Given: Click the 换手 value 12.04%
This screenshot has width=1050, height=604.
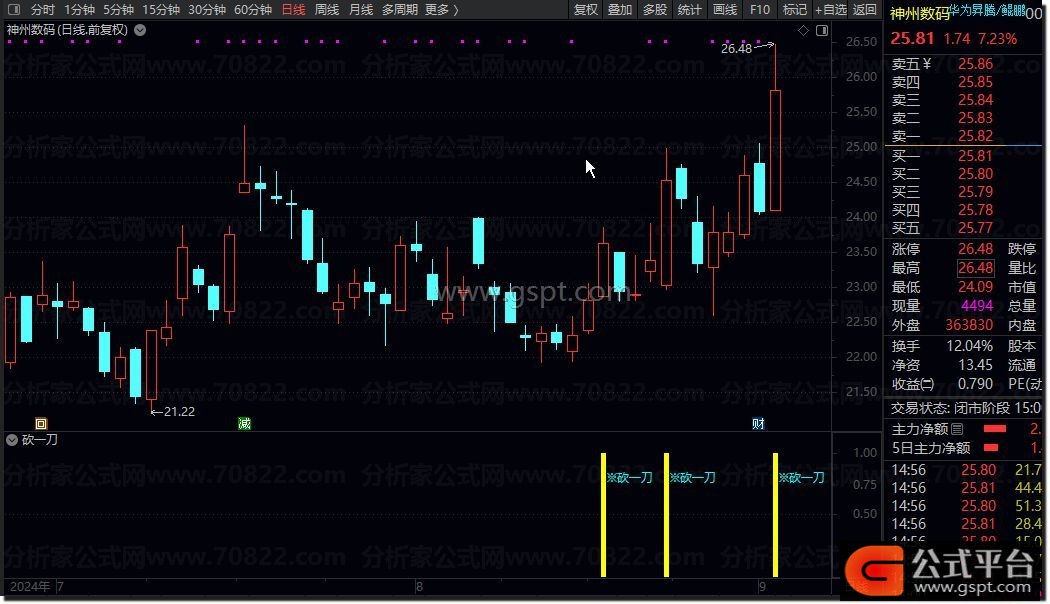Looking at the screenshot, I should point(969,346).
